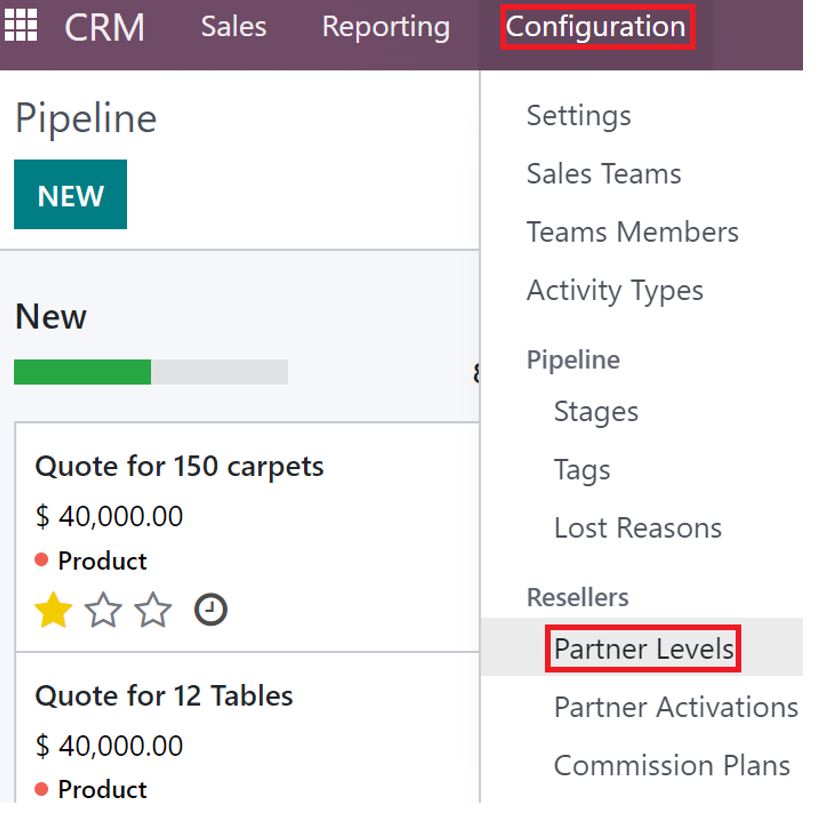The width and height of the screenshot is (840, 819).
Task: Open the apps grid icon
Action: 21,25
